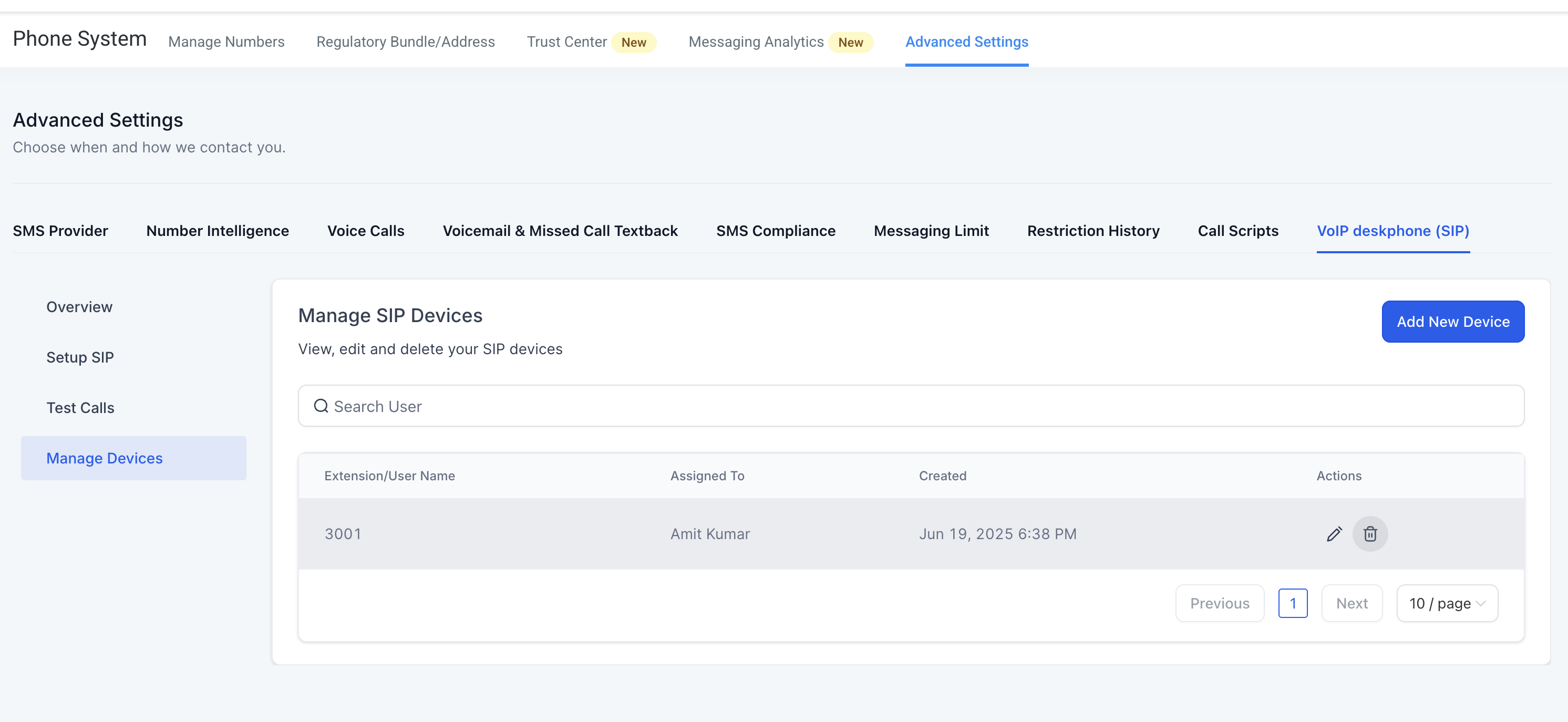Open the 10 / page dropdown

(x=1446, y=603)
